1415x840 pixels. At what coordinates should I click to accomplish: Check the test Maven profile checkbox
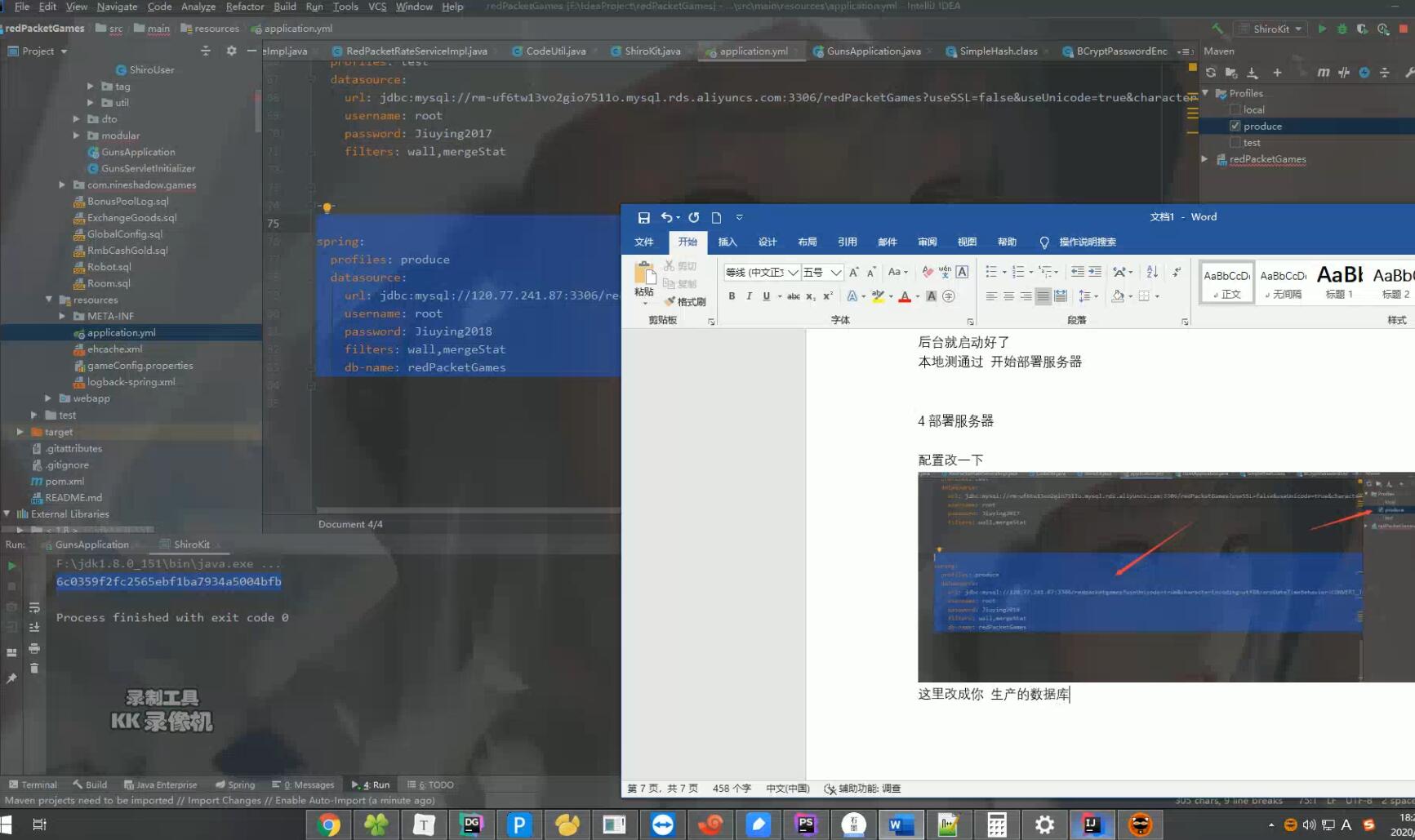click(x=1235, y=142)
